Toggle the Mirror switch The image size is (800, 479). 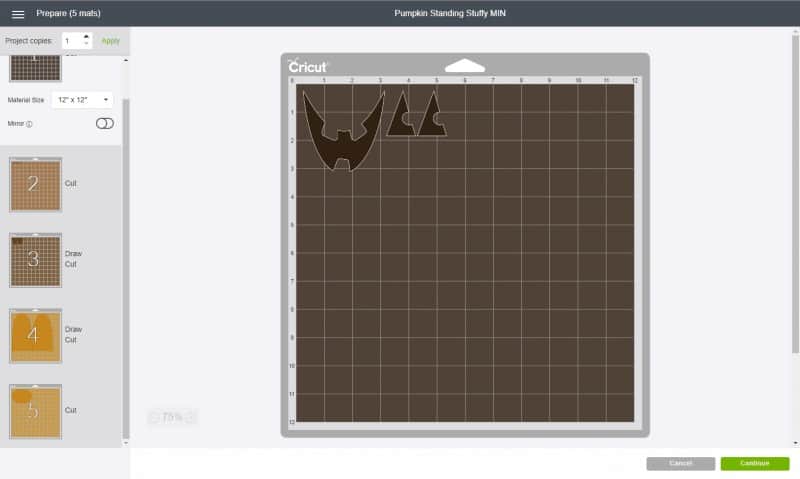(x=105, y=123)
